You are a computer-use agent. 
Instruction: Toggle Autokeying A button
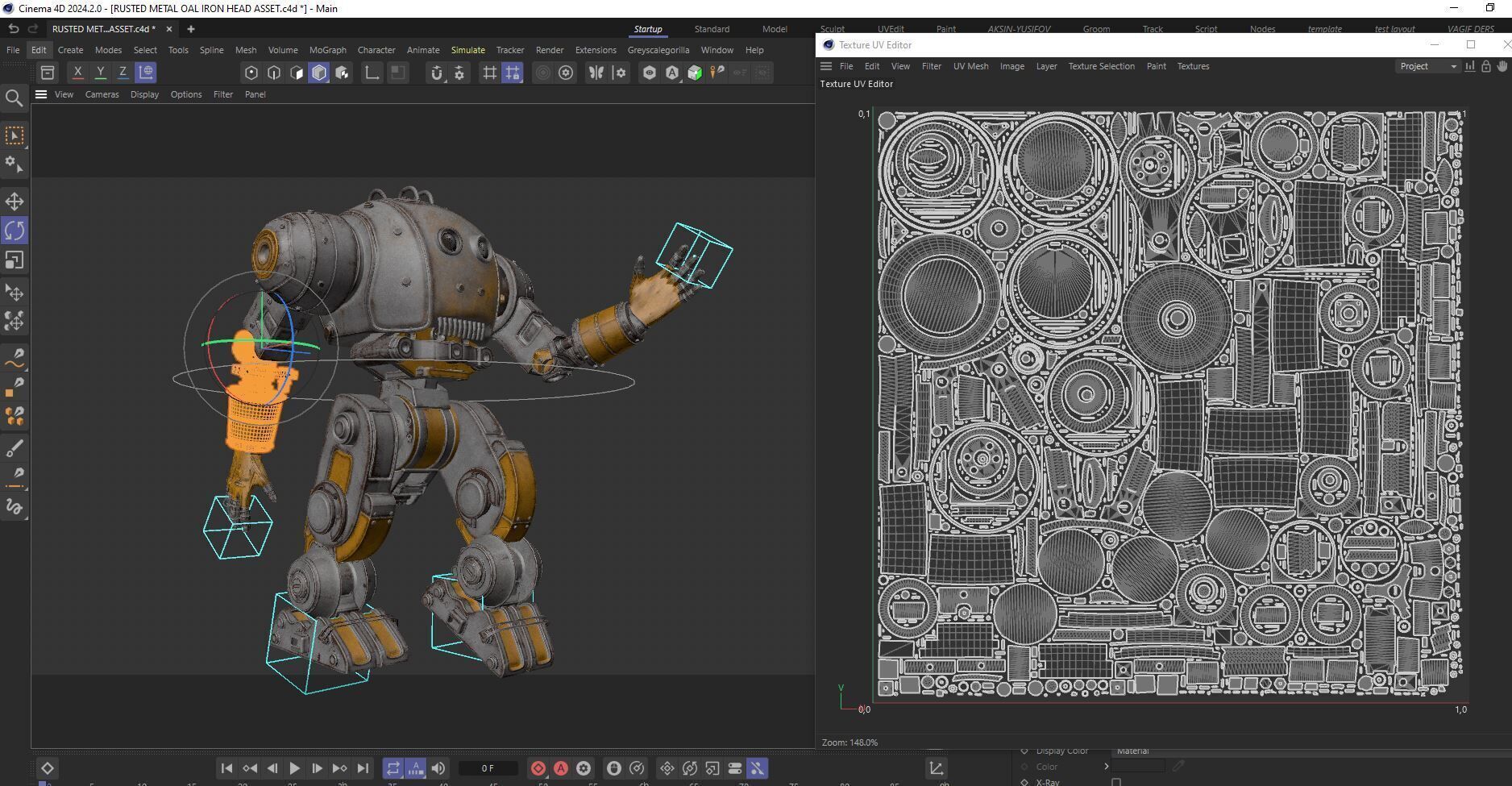[561, 768]
